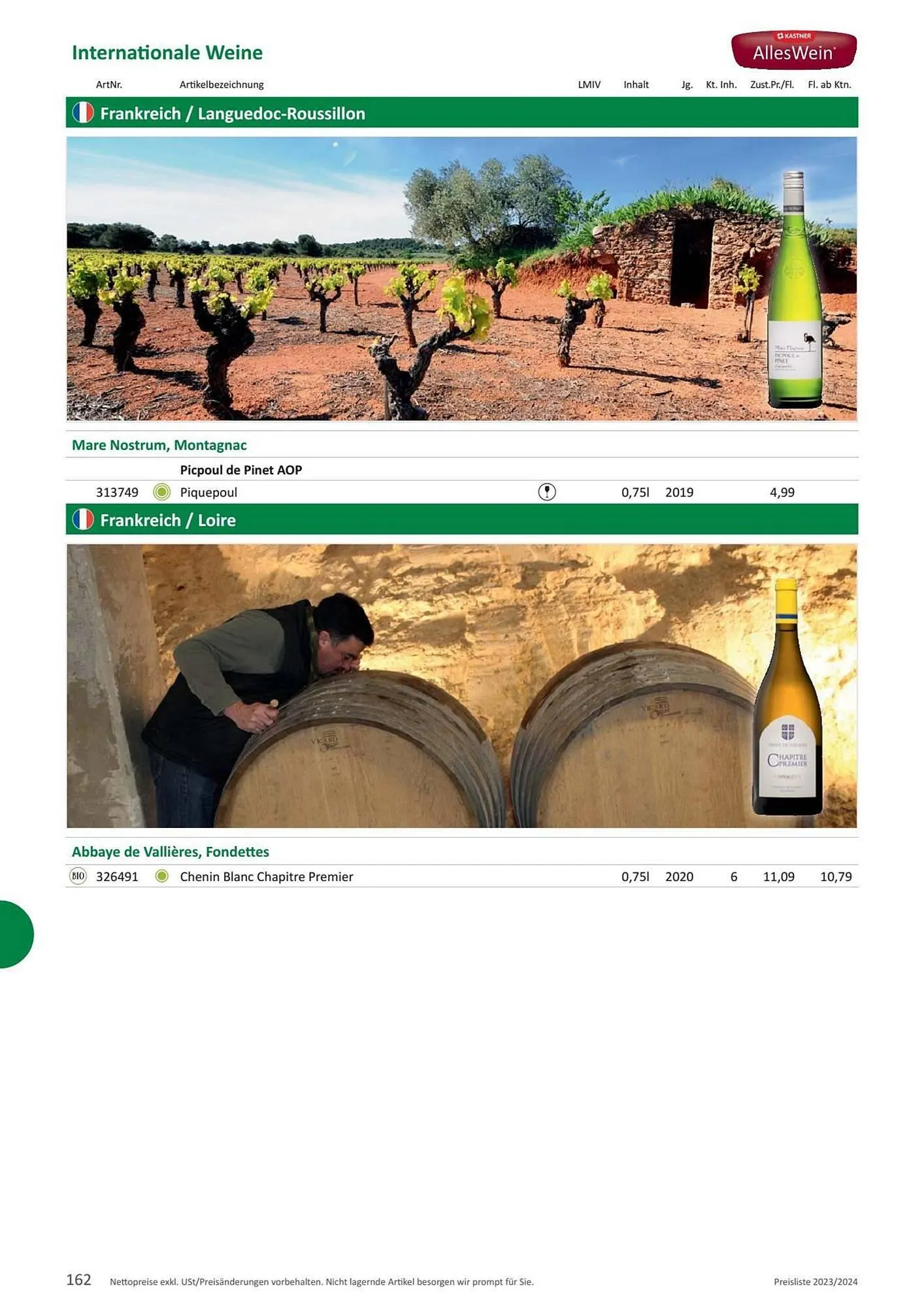Click the green half-circle page tab marker
The height and width of the screenshot is (1307, 924).
16,935
